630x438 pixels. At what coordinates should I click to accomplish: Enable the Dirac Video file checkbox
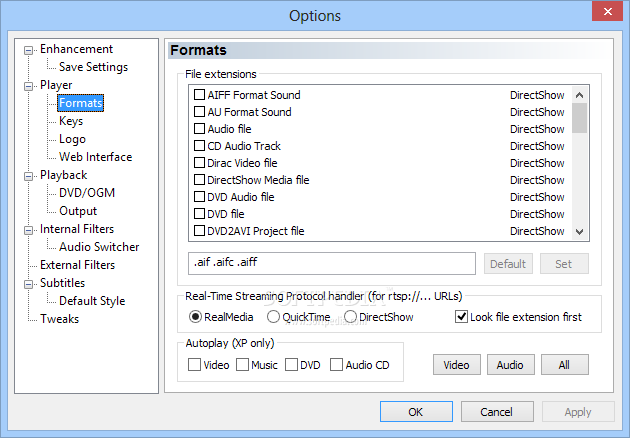click(199, 163)
